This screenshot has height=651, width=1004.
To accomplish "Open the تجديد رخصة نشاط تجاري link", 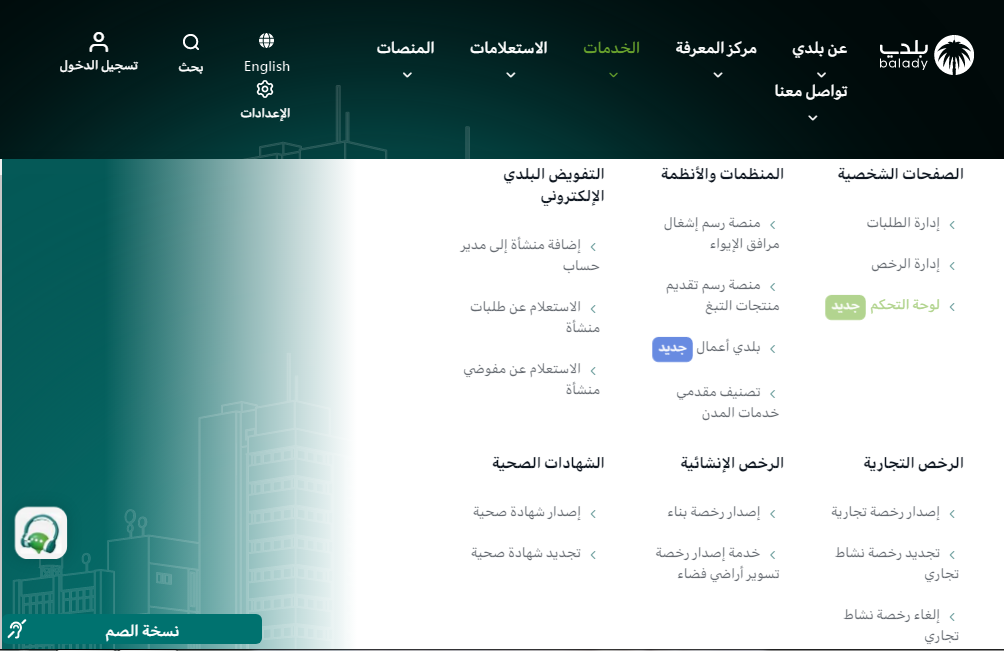I will point(896,563).
